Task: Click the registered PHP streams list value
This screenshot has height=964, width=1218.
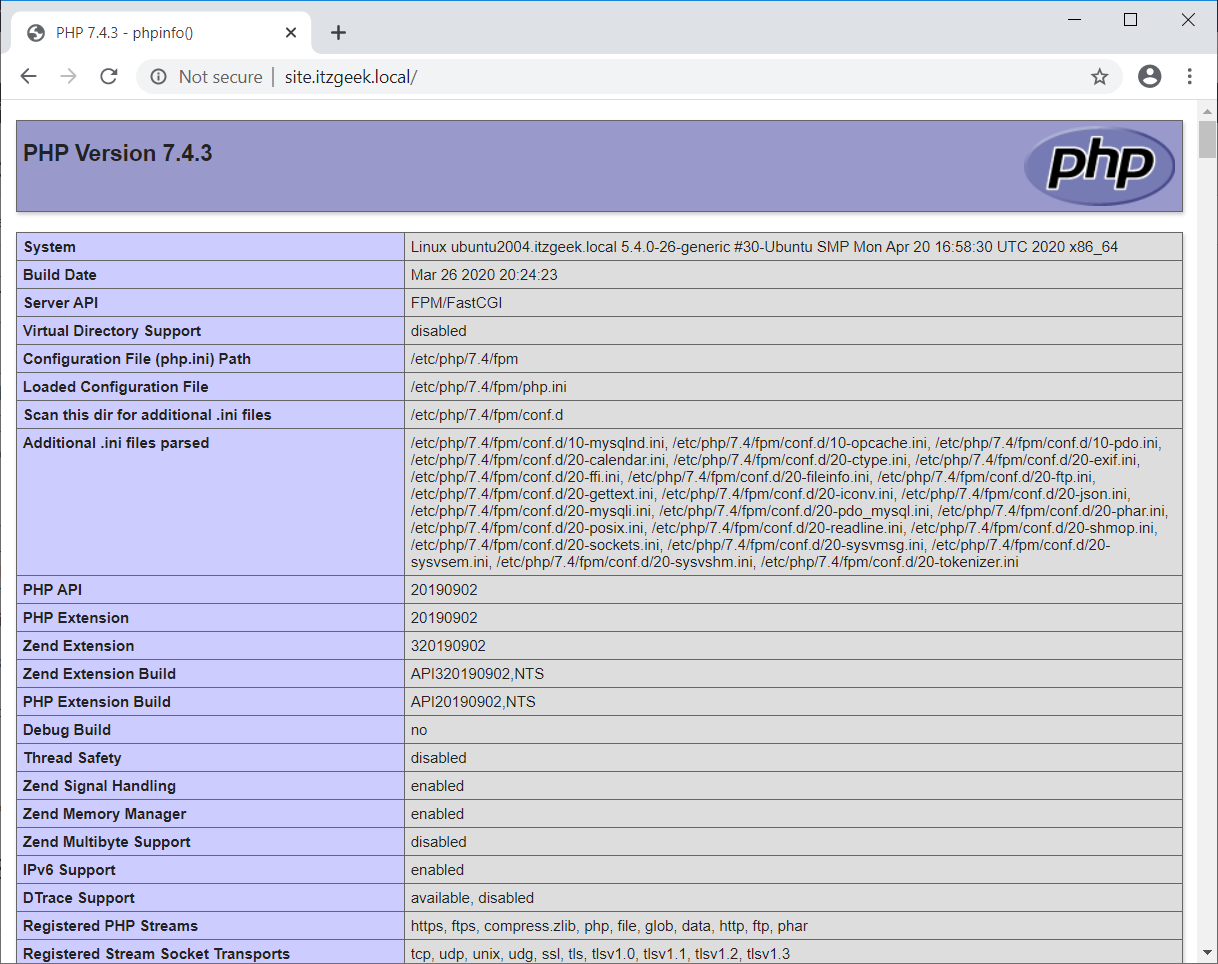Action: pos(609,926)
